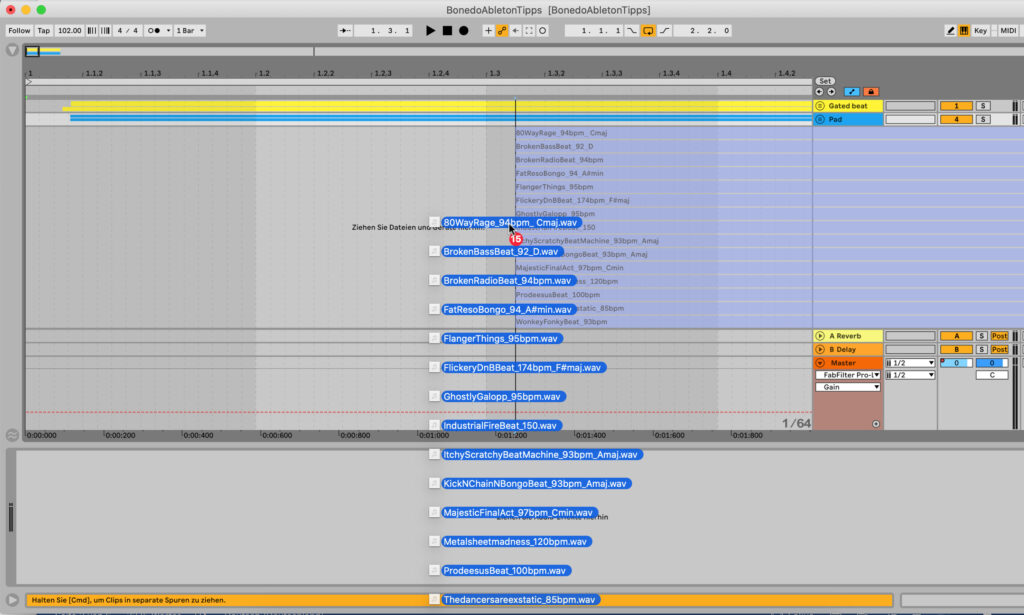The width and height of the screenshot is (1024, 615).
Task: Click the Tap tempo button
Action: coord(44,31)
